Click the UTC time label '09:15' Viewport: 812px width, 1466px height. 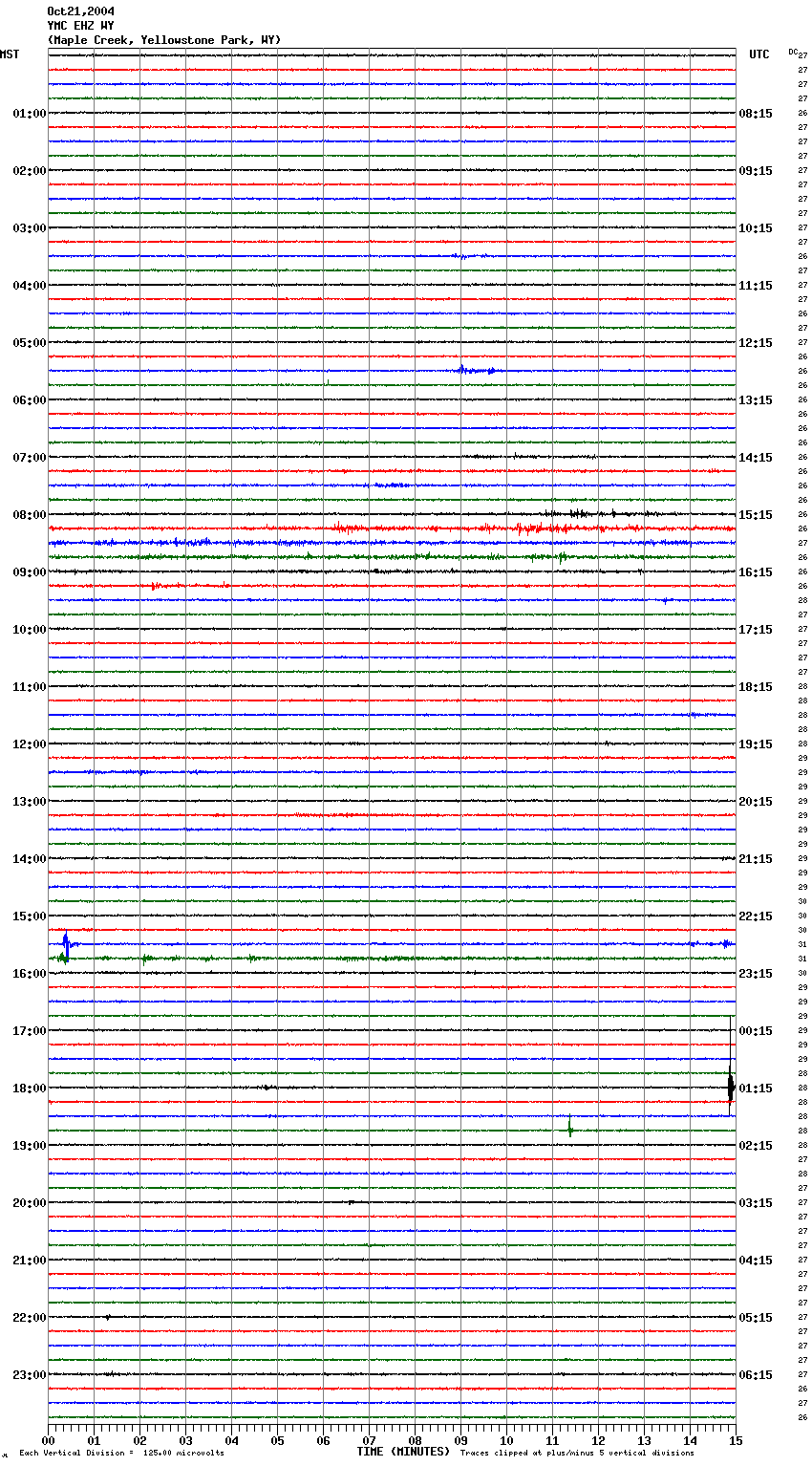pyautogui.click(x=756, y=171)
